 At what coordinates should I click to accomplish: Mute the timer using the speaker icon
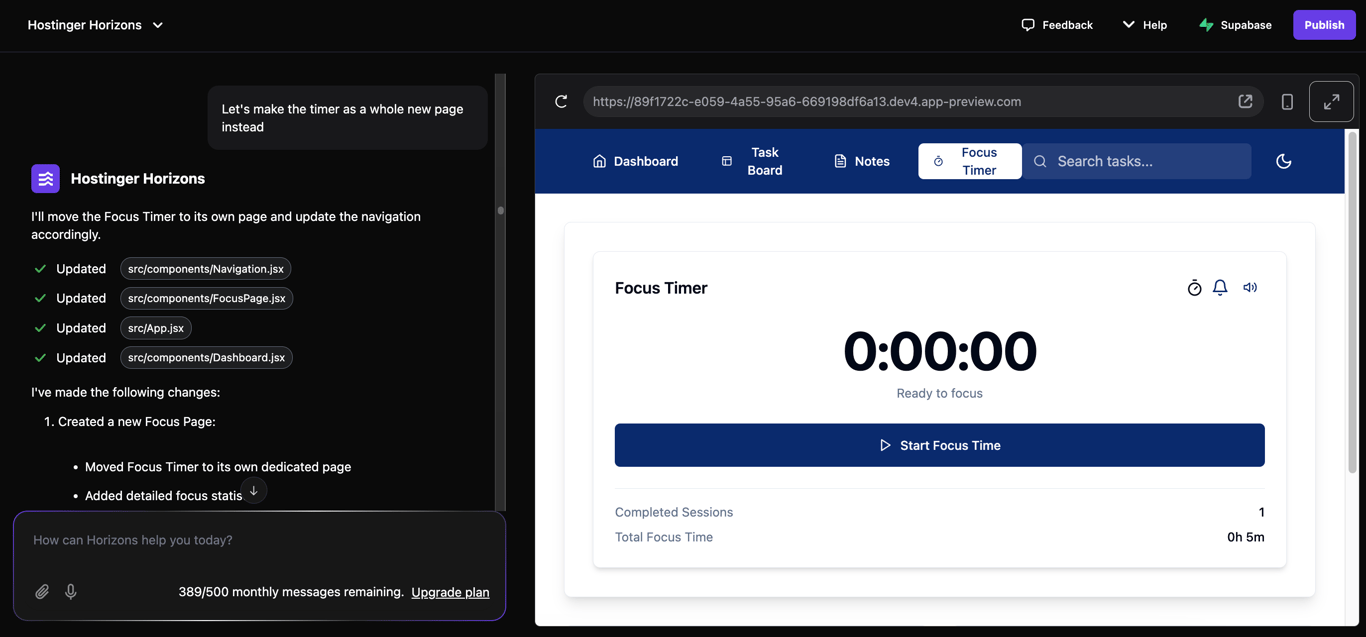click(1250, 287)
